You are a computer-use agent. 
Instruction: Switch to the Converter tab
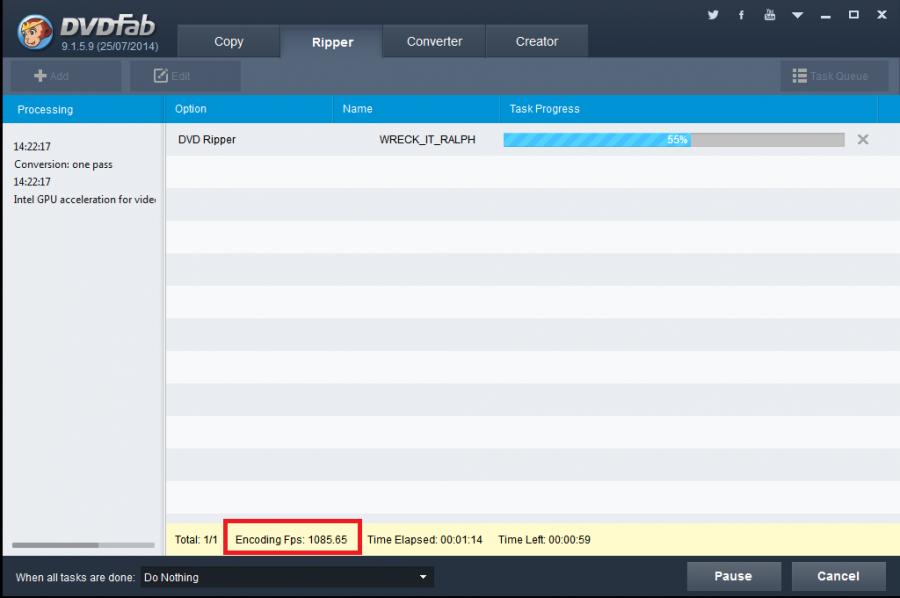tap(434, 41)
